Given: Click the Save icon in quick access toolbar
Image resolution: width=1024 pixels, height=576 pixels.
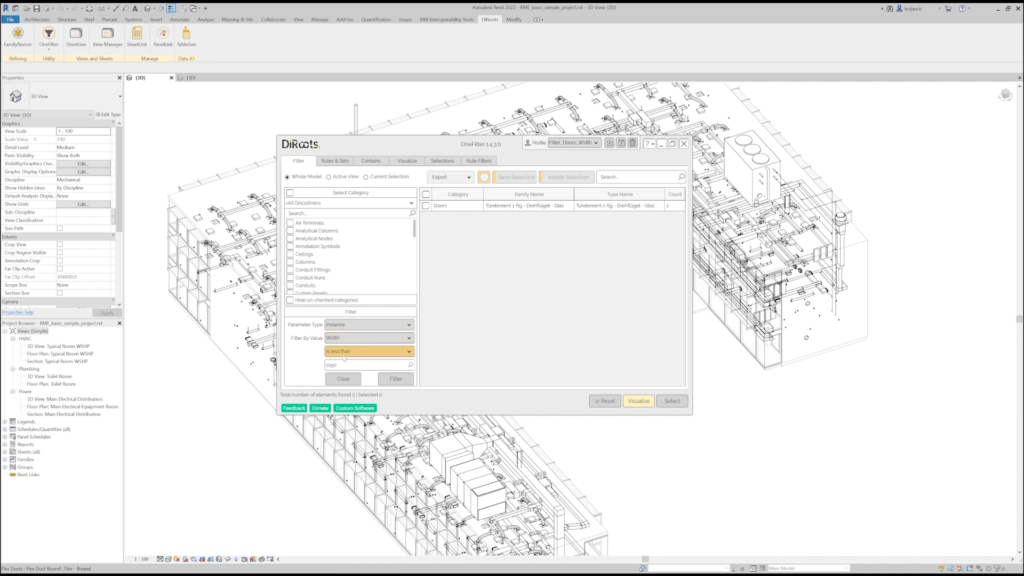Looking at the screenshot, I should tap(36, 8).
